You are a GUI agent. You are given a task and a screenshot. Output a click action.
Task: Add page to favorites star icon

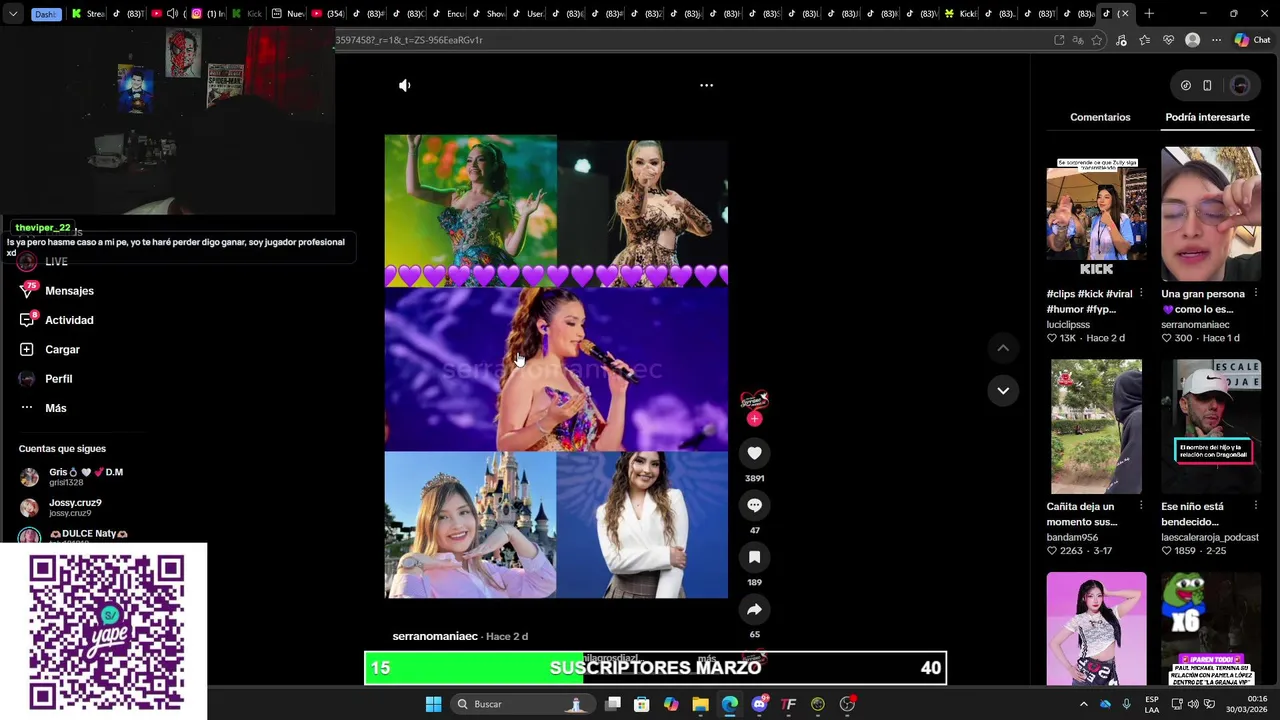[x=1097, y=40]
